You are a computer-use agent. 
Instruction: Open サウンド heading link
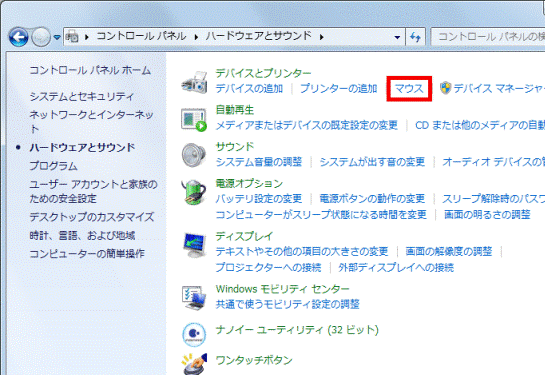(235, 146)
